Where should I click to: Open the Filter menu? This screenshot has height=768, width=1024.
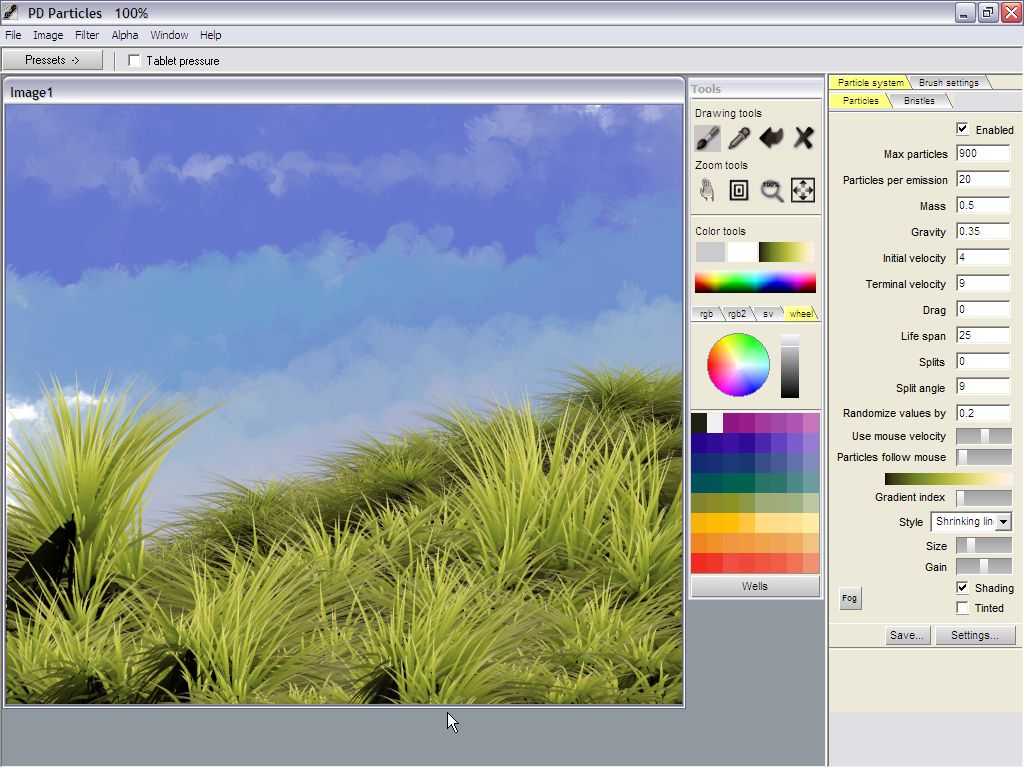(x=87, y=35)
